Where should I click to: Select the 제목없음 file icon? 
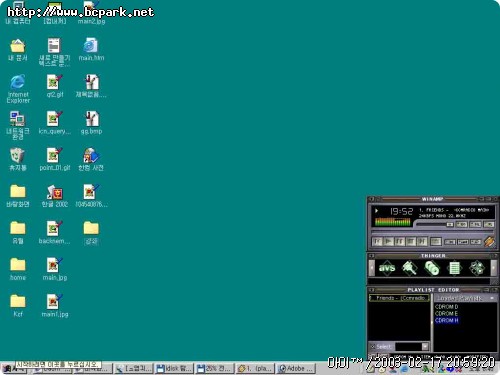point(91,86)
